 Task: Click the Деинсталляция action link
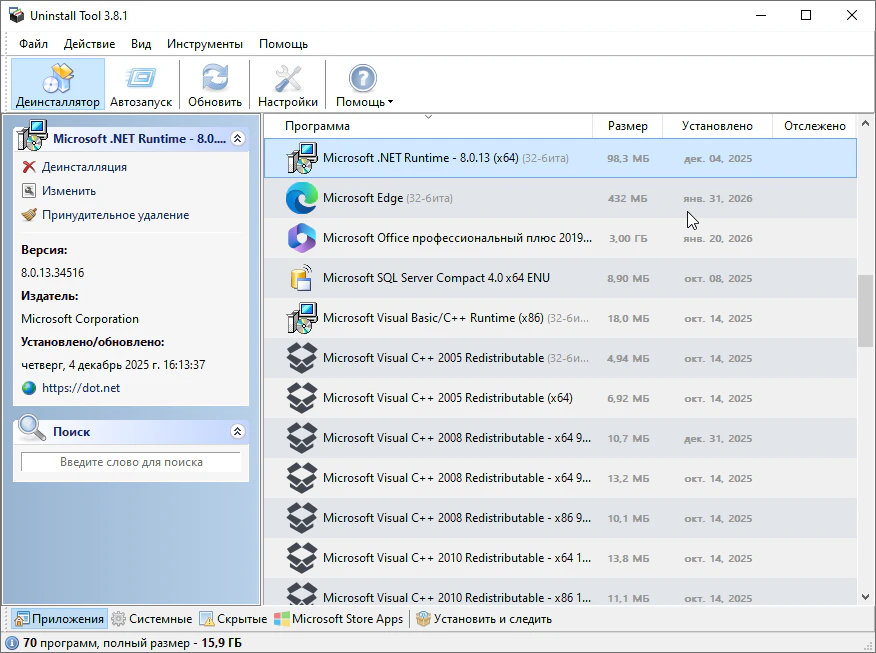[84, 167]
